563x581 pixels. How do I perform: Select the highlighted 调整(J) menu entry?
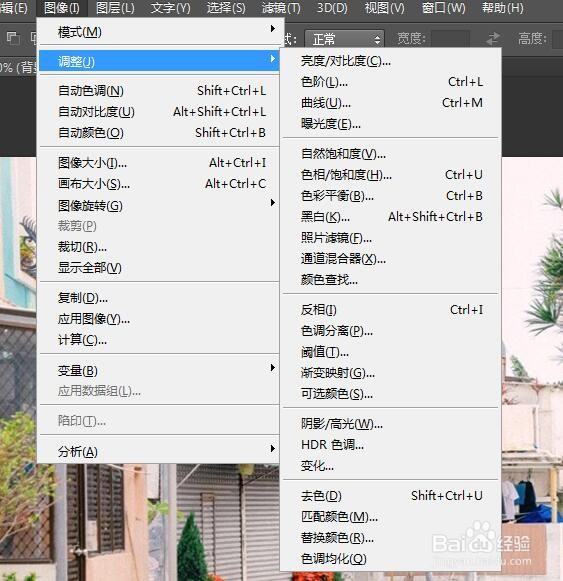coord(159,61)
